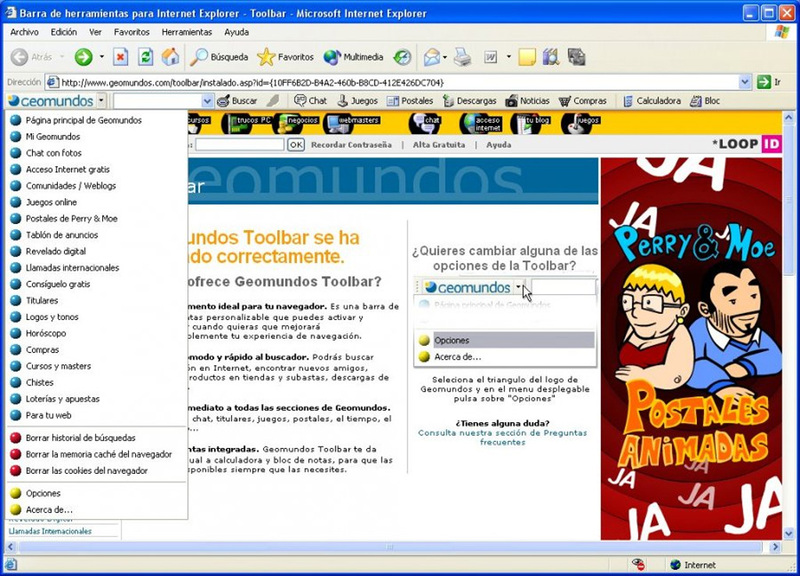Click the horizontal scrollbar right arrow
The image size is (800, 576).
pyautogui.click(x=775, y=547)
